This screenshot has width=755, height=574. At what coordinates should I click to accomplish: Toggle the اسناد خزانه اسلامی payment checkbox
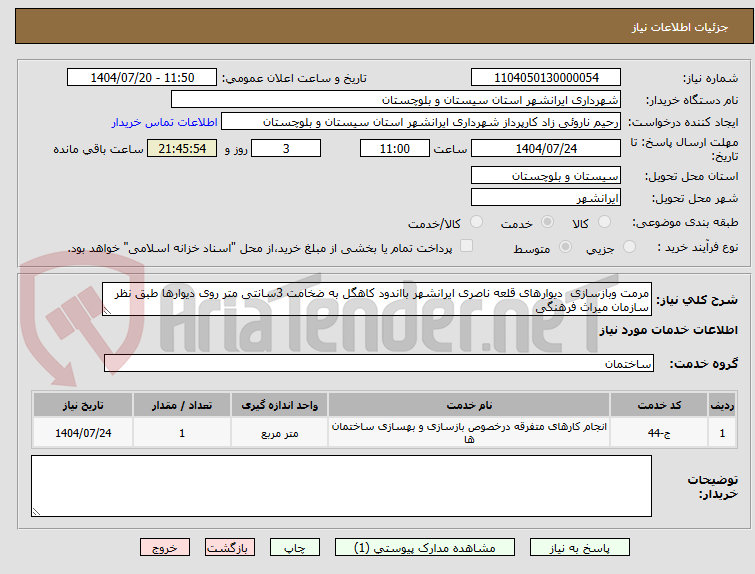click(466, 246)
